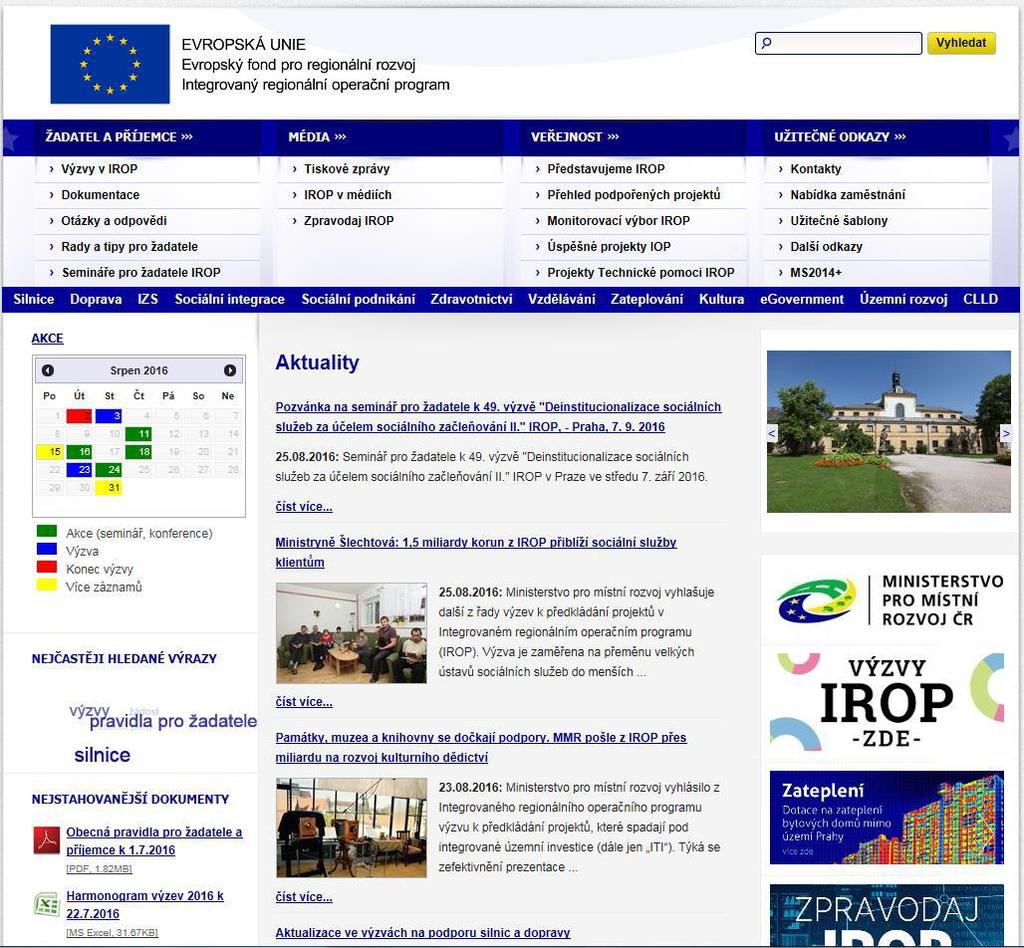Viewport: 1024px width, 948px height.
Task: Open the Památky, muzea a knihovny headline
Action: tap(481, 747)
